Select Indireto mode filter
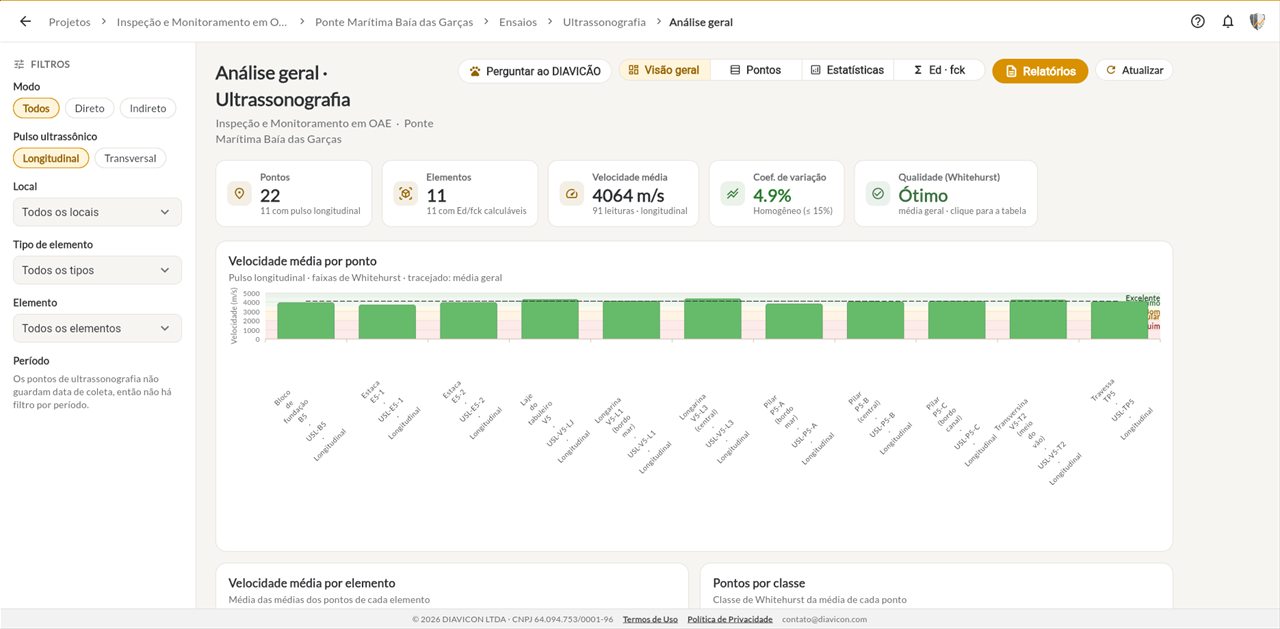This screenshot has width=1280, height=629. (x=148, y=108)
